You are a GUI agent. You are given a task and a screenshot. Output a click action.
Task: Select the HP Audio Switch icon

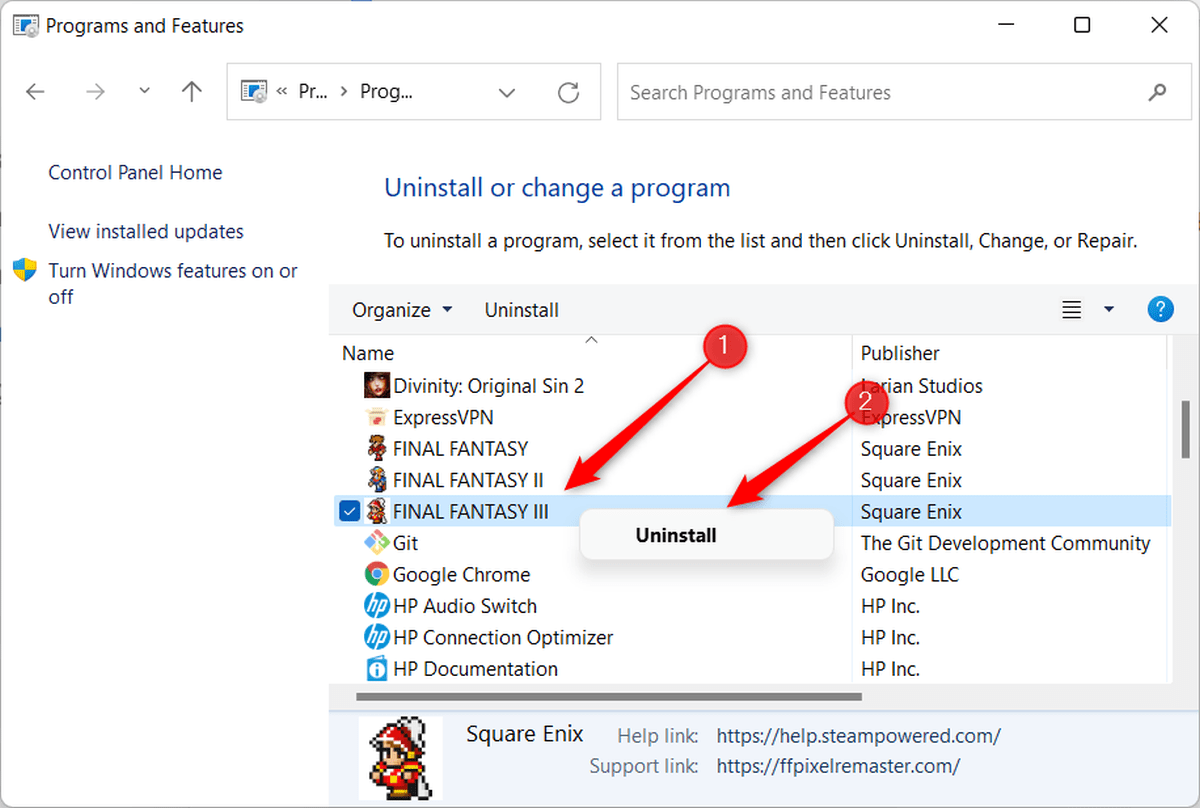click(377, 606)
